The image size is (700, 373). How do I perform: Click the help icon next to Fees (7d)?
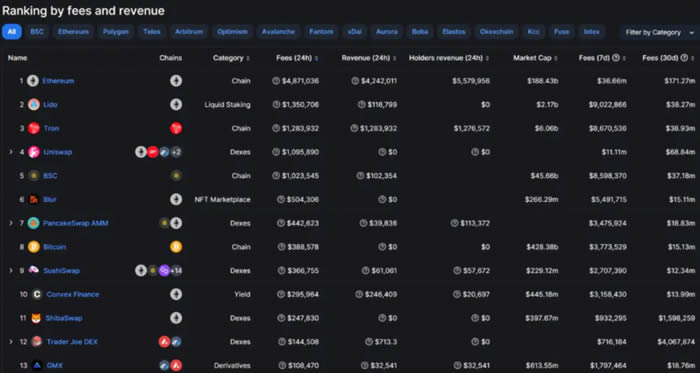(x=616, y=58)
